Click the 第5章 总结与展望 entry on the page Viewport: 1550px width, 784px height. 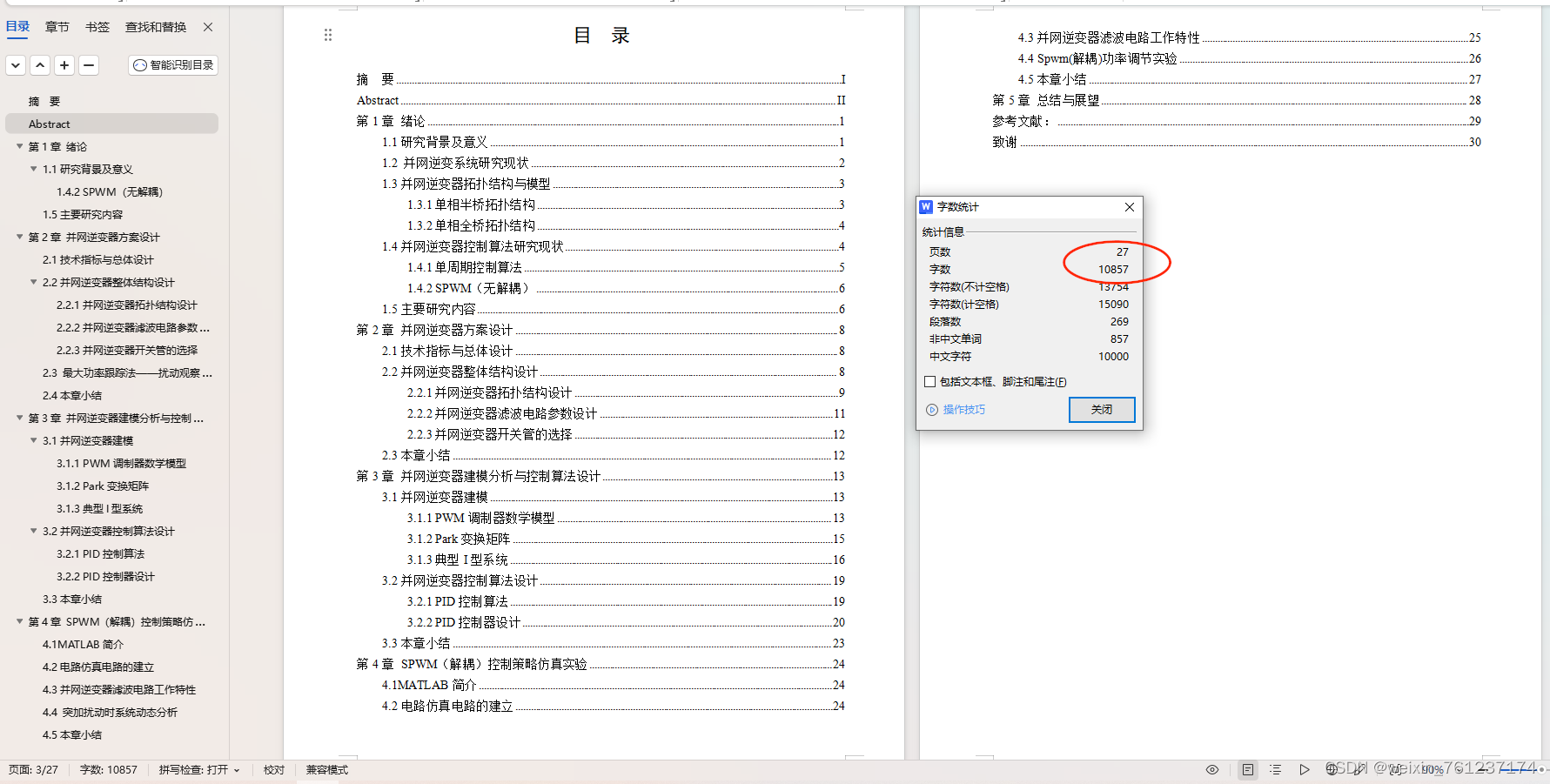click(x=1237, y=100)
